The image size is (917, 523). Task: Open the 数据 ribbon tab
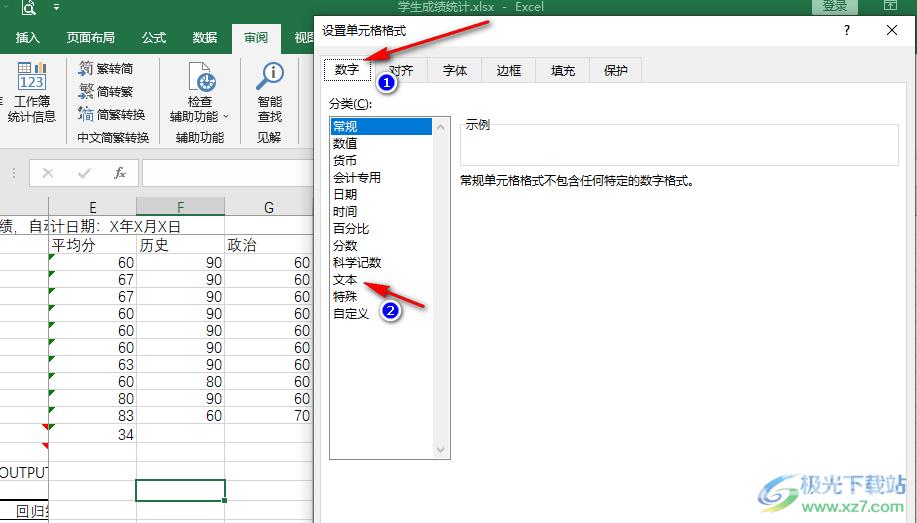click(x=205, y=38)
